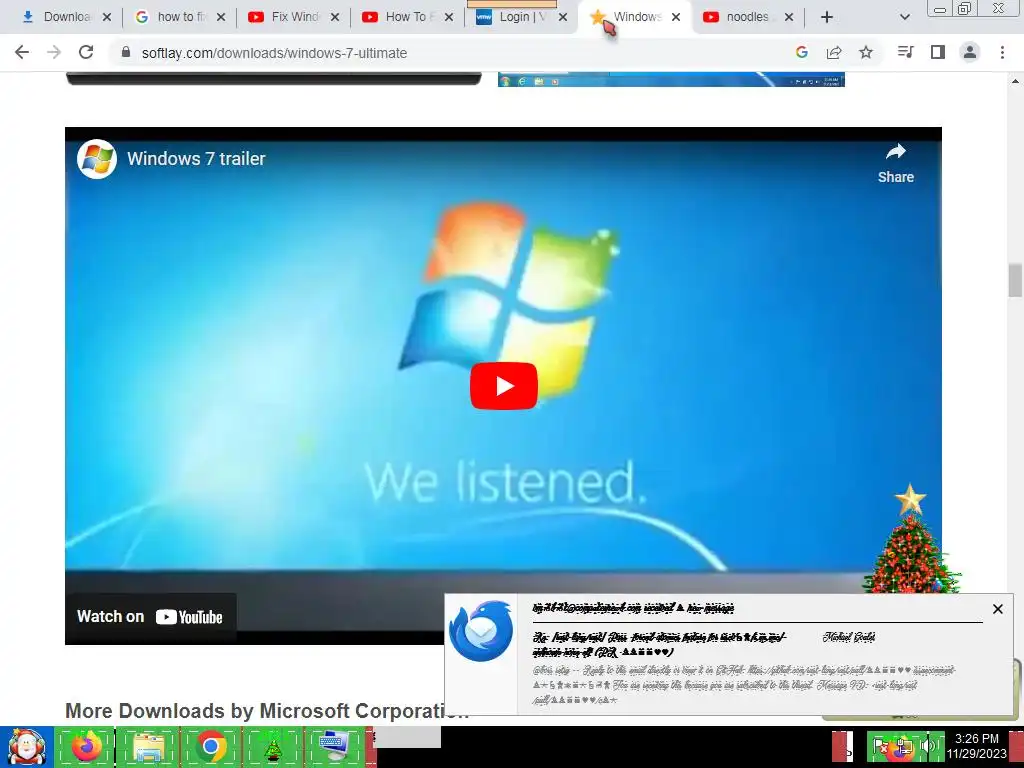Reload the softlay page
This screenshot has width=1024, height=768.
(86, 52)
